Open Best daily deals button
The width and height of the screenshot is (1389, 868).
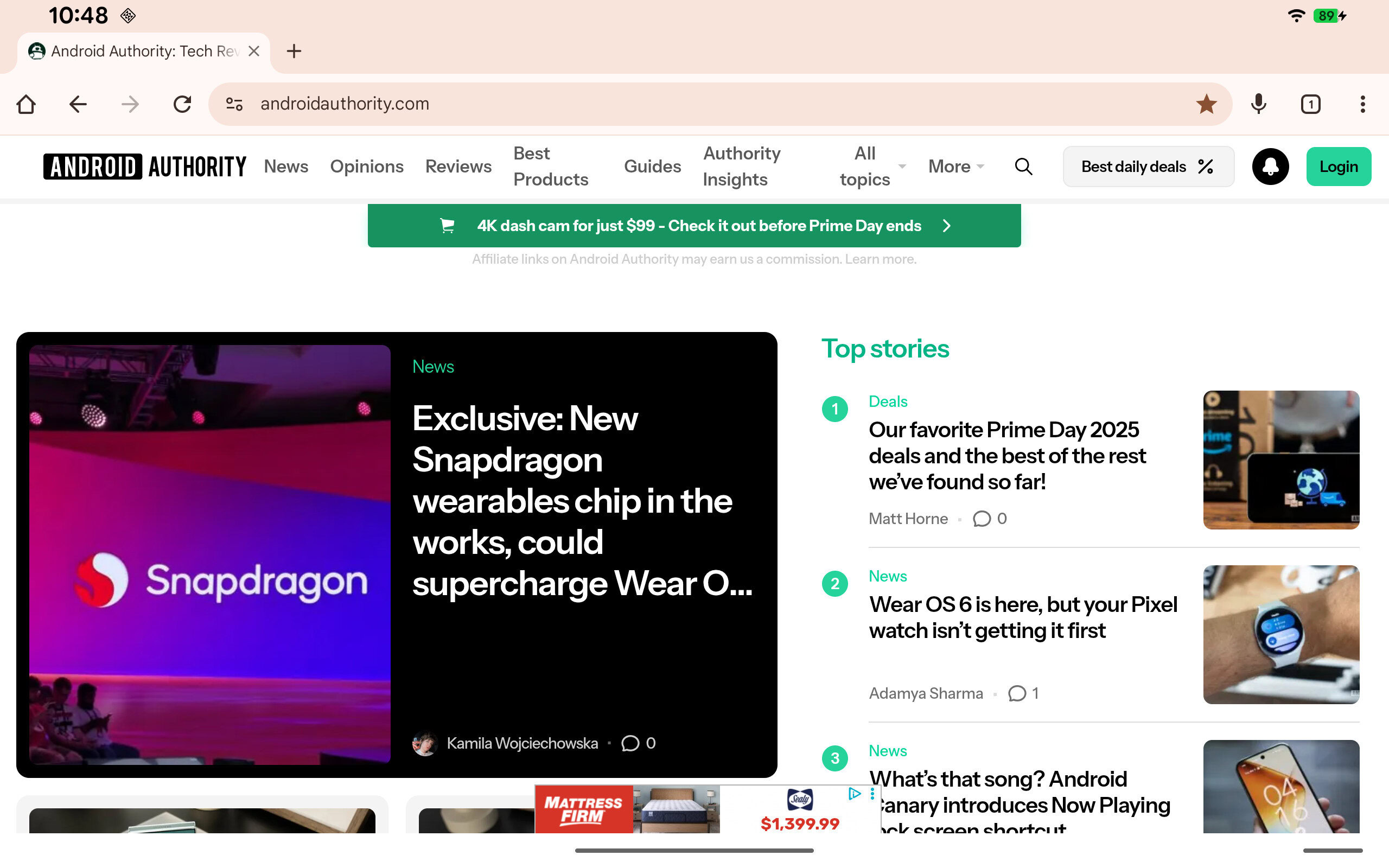[1148, 167]
